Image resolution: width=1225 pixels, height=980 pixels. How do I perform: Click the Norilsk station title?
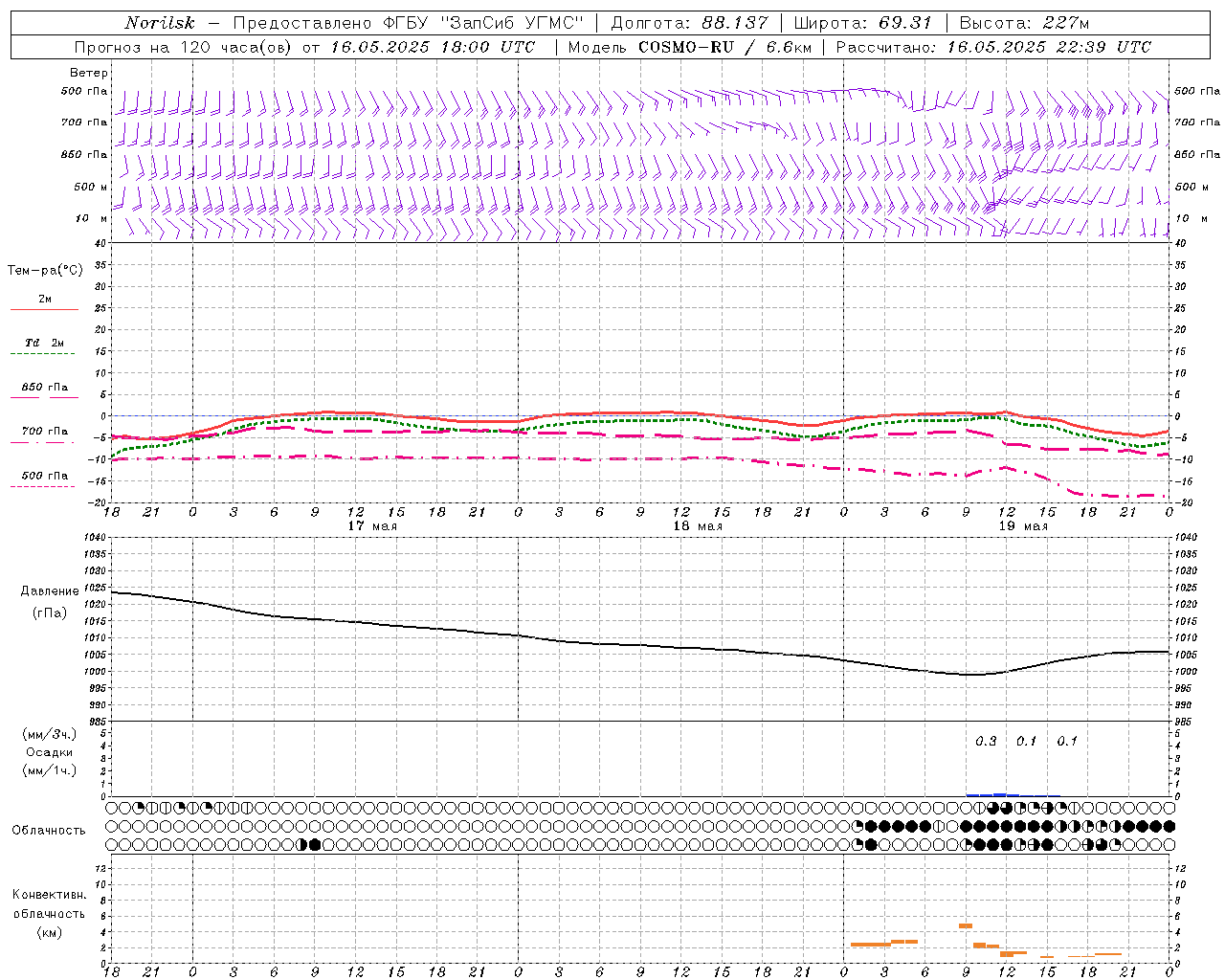coord(159,23)
